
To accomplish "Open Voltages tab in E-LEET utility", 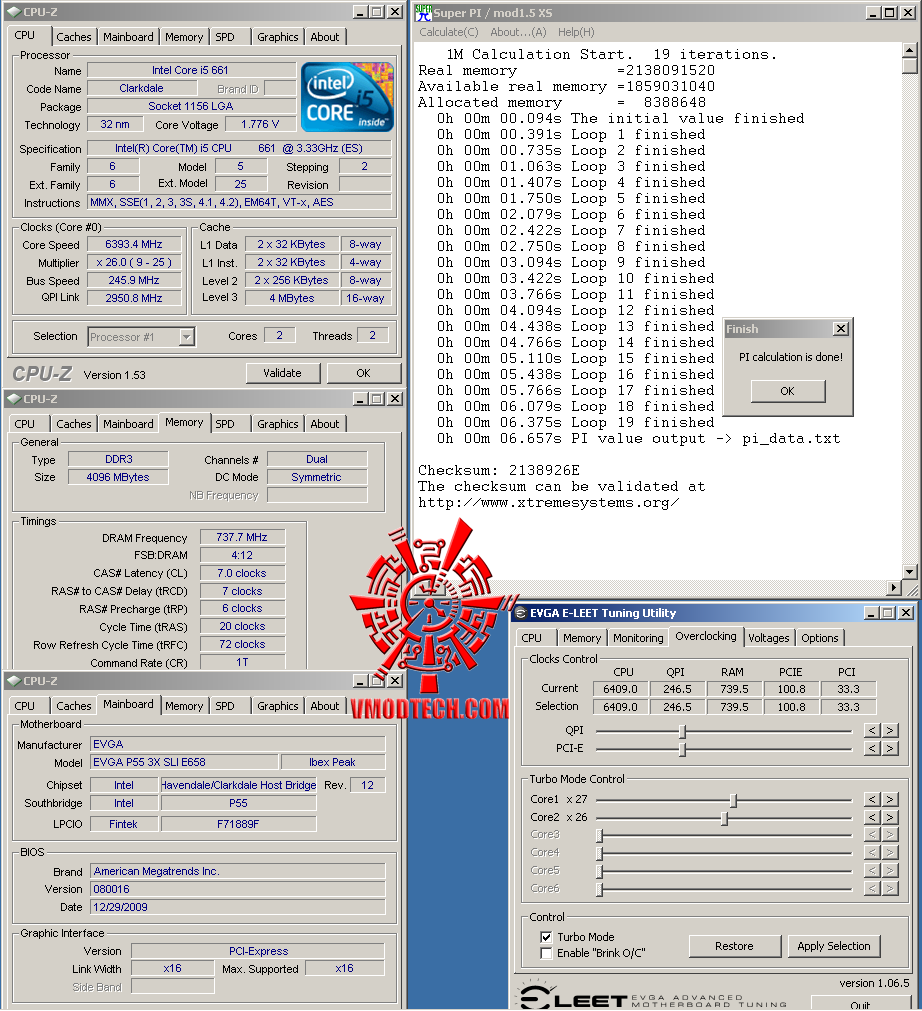I will [769, 638].
